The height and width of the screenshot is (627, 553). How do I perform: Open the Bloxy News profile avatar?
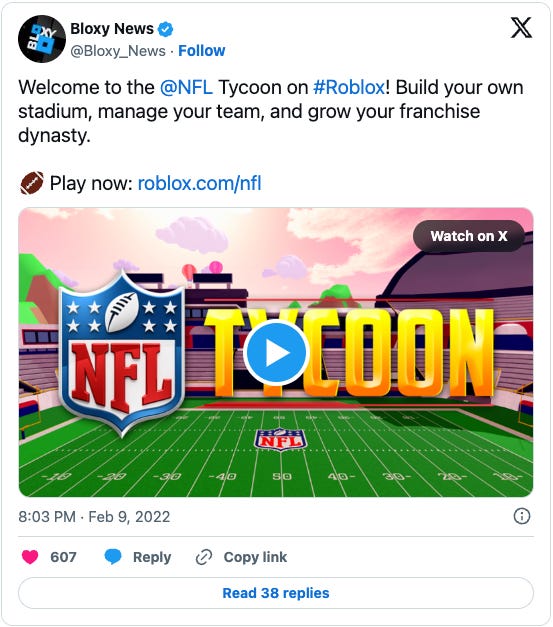pos(42,39)
